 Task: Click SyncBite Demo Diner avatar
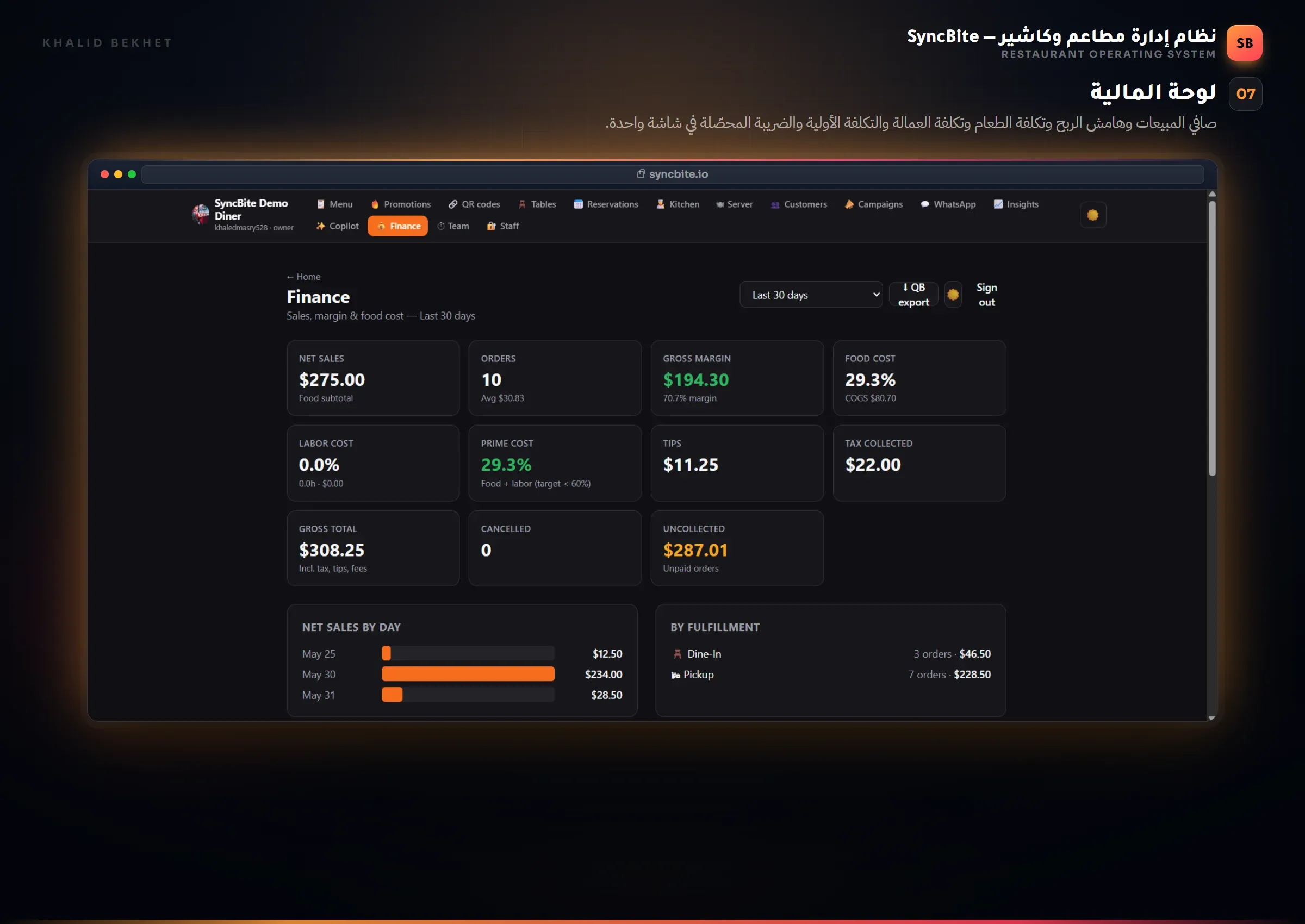(200, 214)
